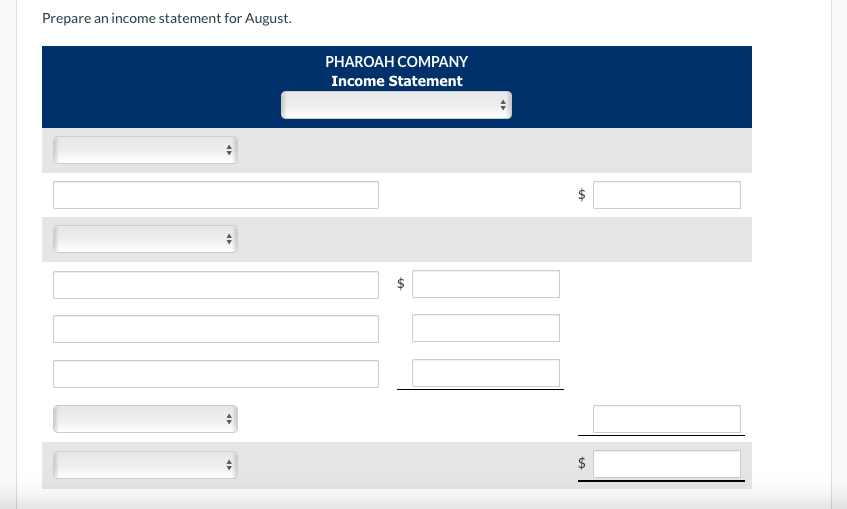Click the final double-underlined dollar amount field
Screen dimensions: 847x509
click(667, 464)
